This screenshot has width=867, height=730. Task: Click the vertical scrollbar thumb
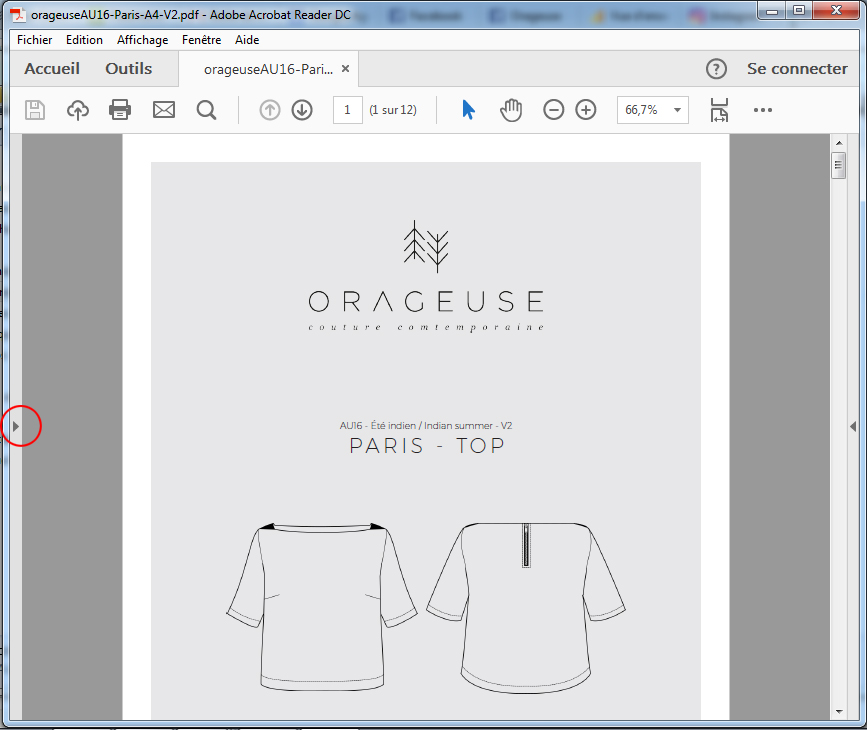pyautogui.click(x=838, y=165)
